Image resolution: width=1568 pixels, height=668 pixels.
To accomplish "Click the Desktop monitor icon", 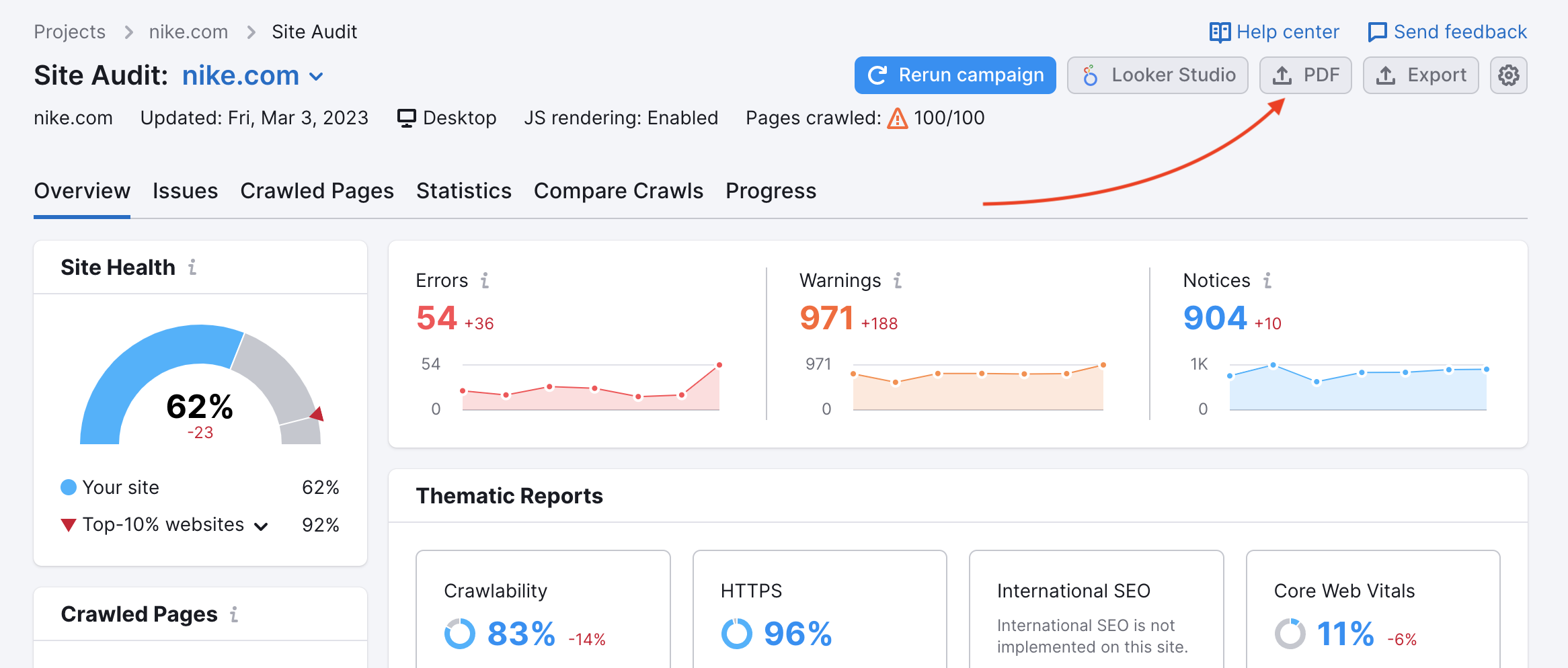I will pos(407,118).
